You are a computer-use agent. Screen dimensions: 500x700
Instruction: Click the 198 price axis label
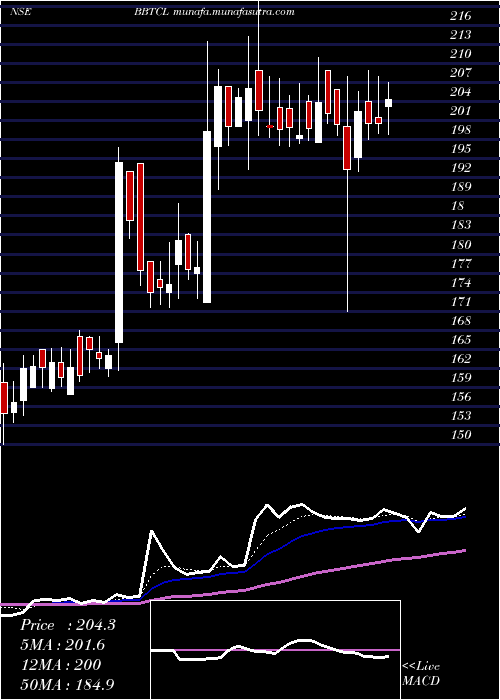coord(461,130)
